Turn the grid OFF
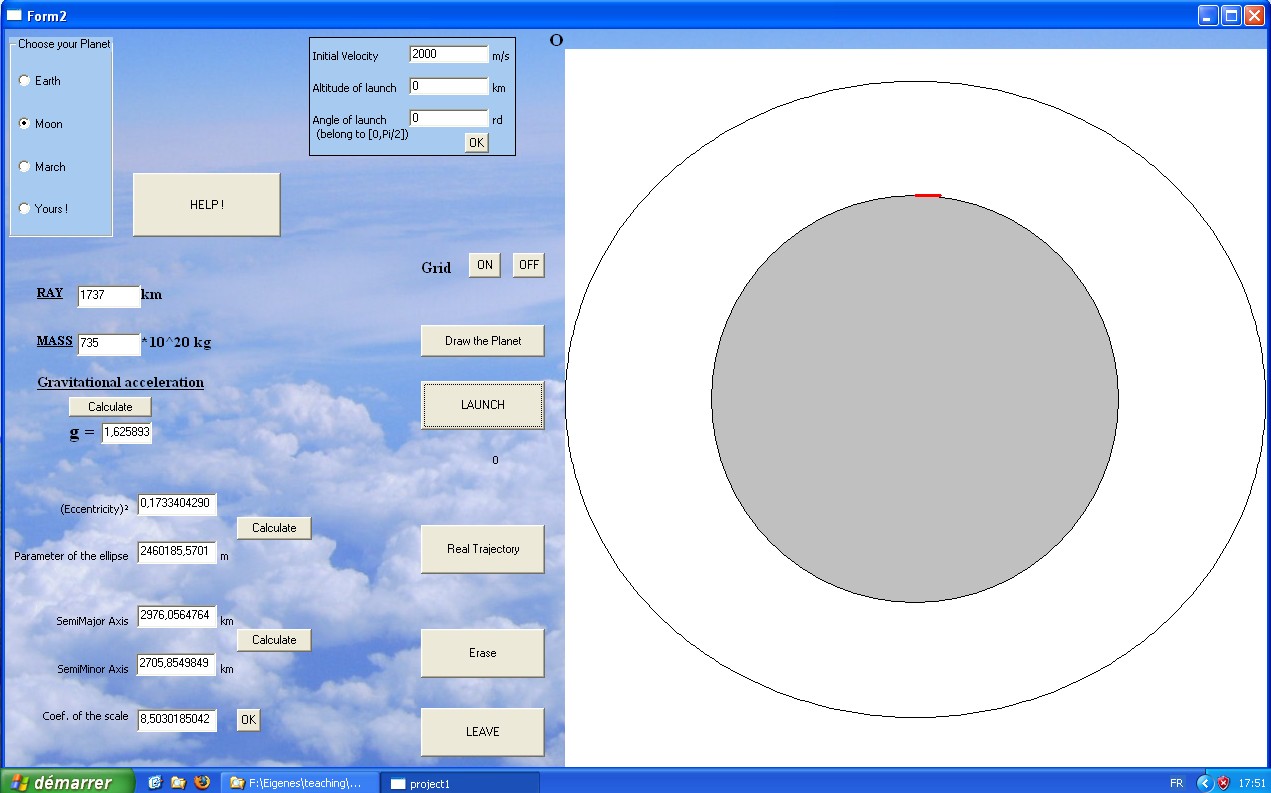Image resolution: width=1271 pixels, height=793 pixels. point(529,265)
